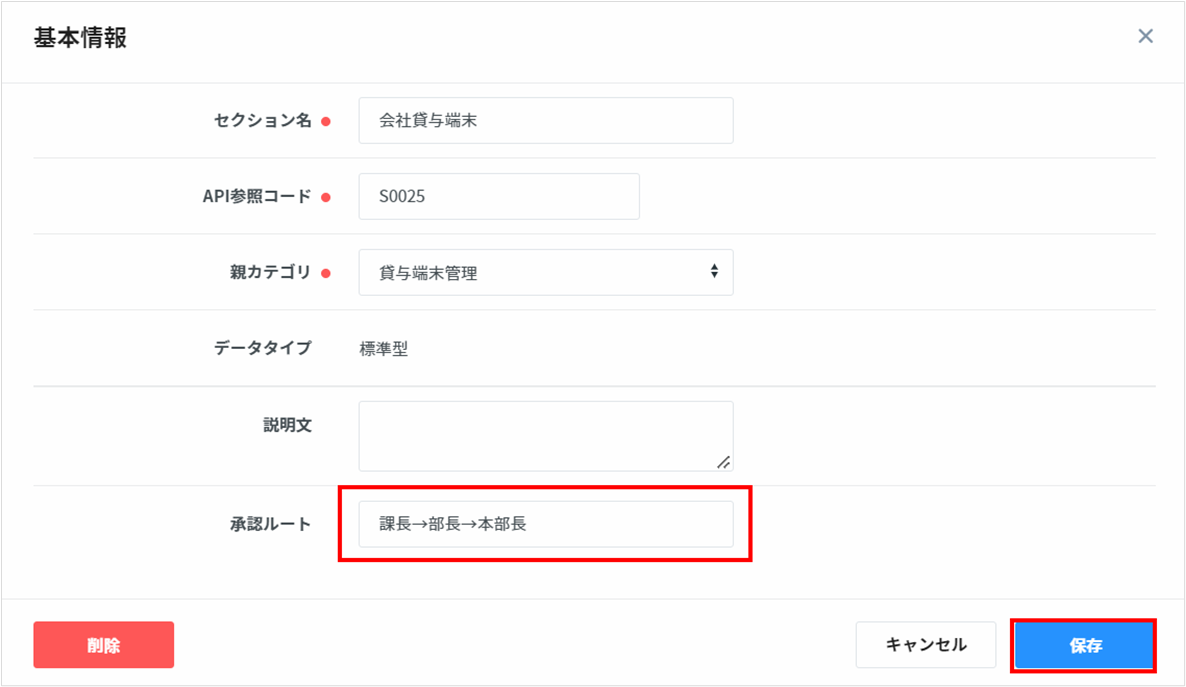Click the 説明文 textarea resize handle

pos(723,462)
